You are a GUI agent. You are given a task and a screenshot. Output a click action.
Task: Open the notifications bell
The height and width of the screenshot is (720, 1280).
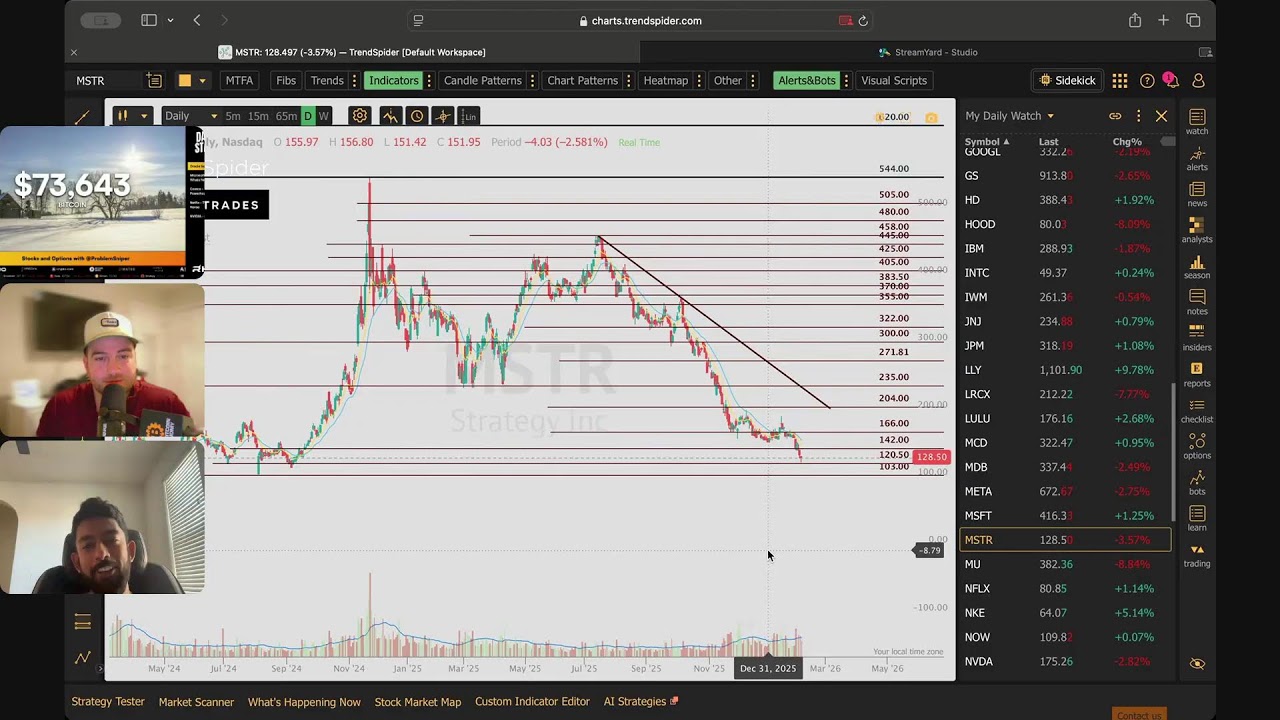[x=1171, y=80]
